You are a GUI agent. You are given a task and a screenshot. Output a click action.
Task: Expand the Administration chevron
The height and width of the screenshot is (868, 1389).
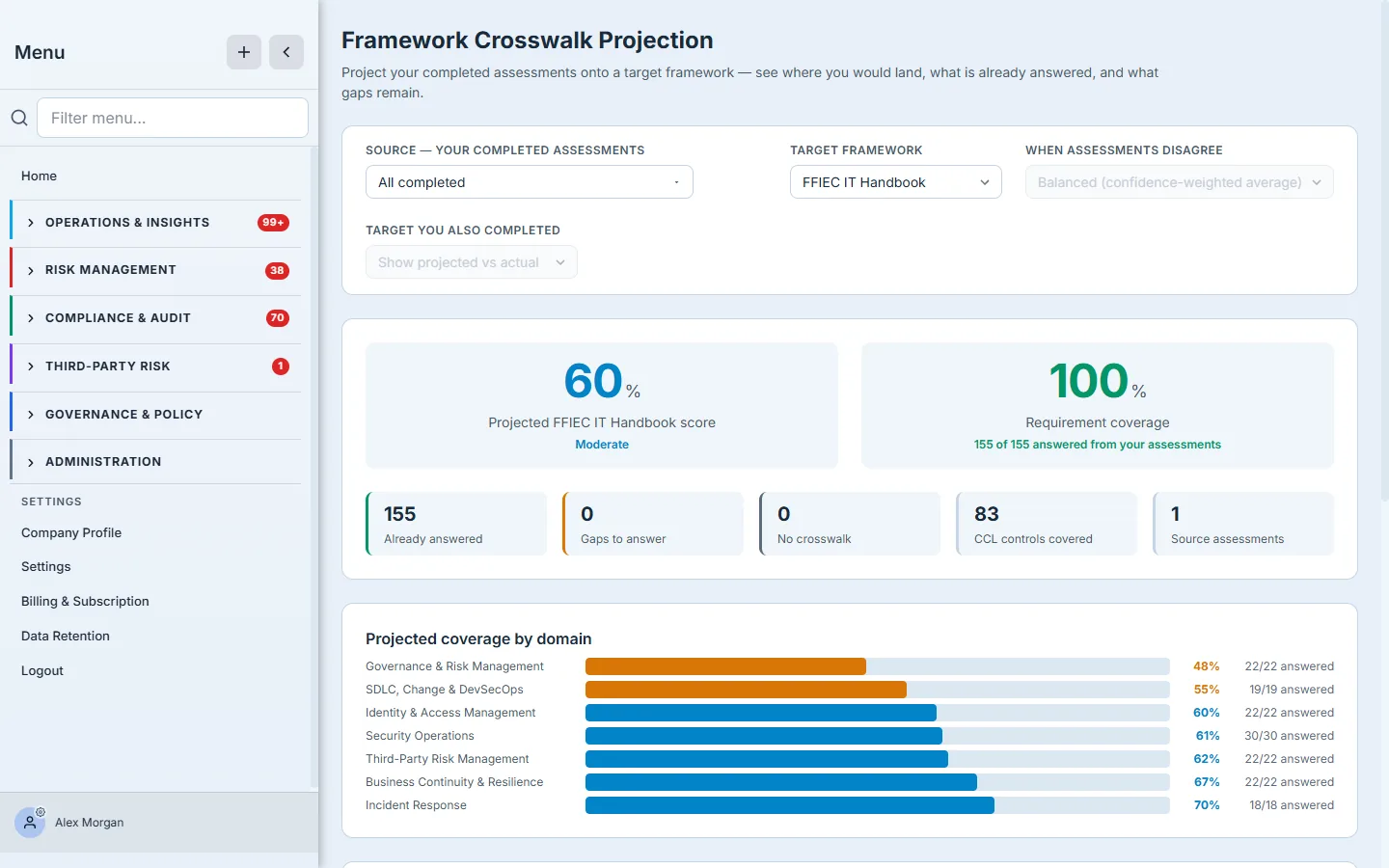click(31, 462)
